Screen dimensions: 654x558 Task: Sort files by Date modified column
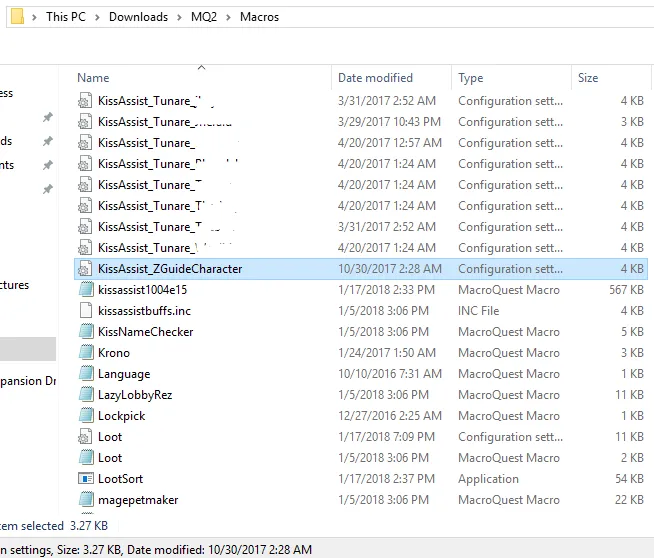coord(375,78)
